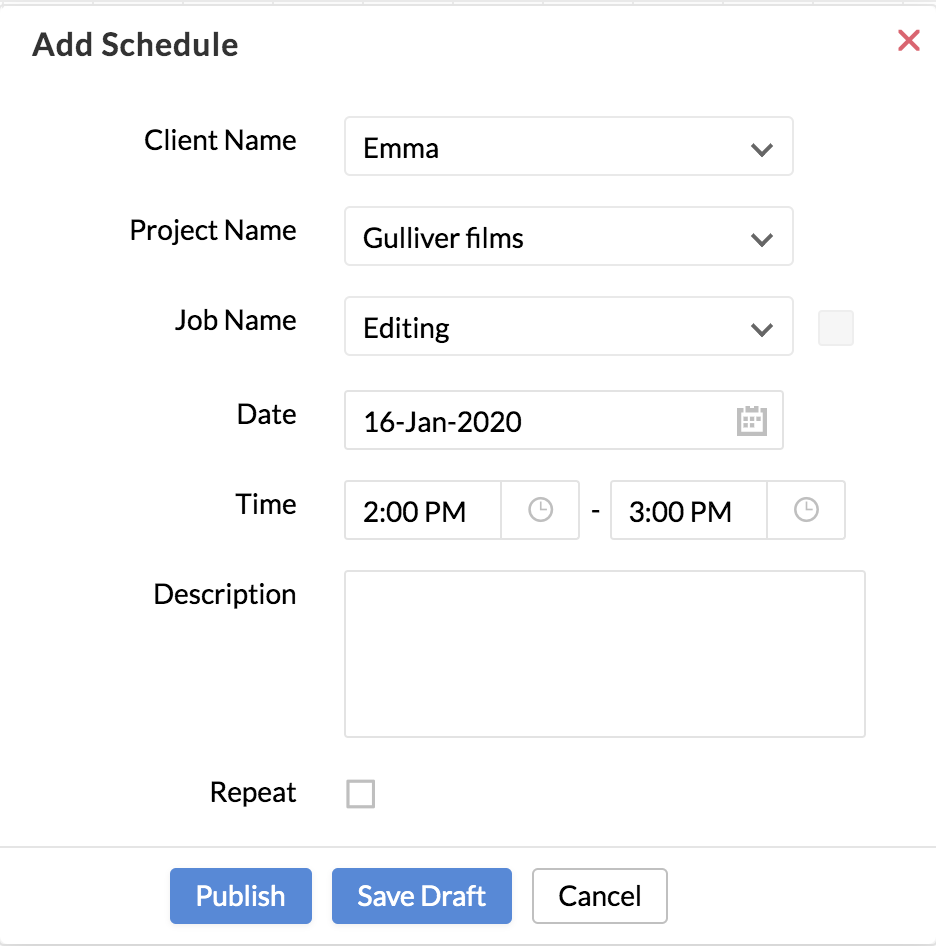Click the Description label text
936x946 pixels.
coord(225,595)
